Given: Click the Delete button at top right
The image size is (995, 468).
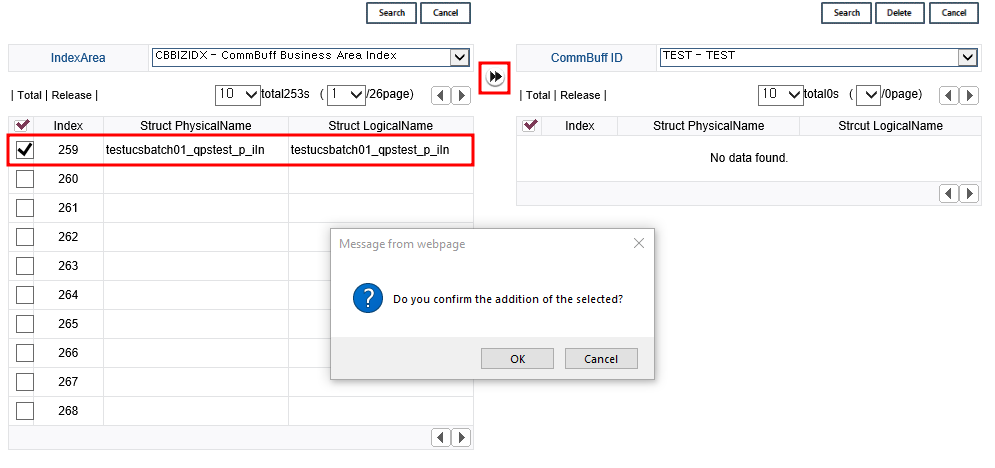Looking at the screenshot, I should 900,13.
